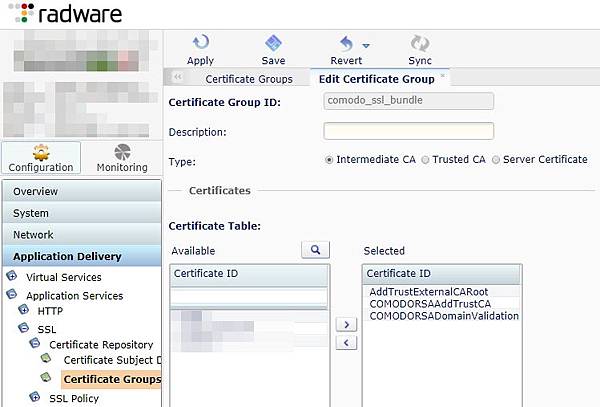Select the Intermediate CA radio button
The image size is (600, 407).
point(330,159)
